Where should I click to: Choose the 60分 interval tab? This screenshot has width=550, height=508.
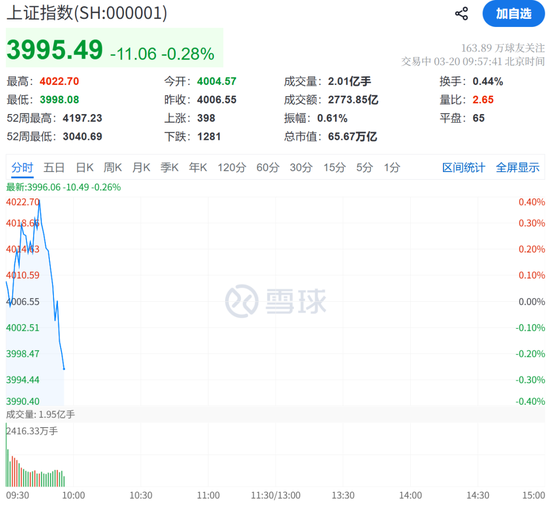(x=268, y=167)
